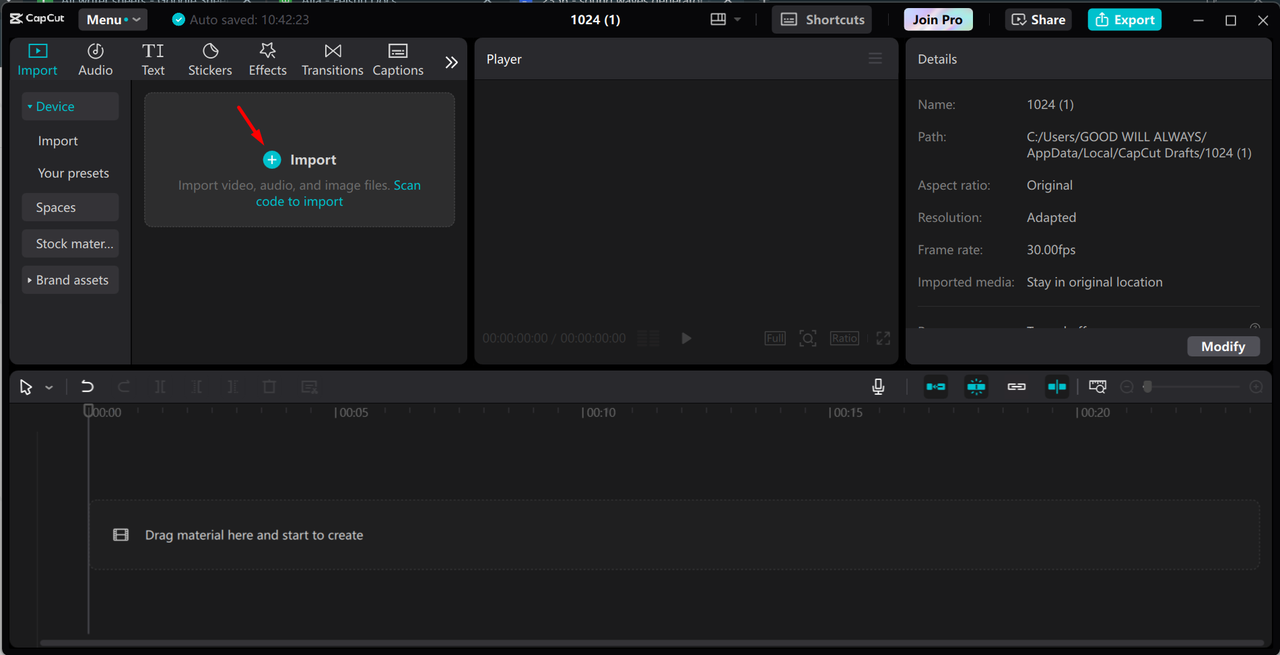Screen dimensions: 1280x655
Task: Click the Auto saved status indicator
Action: tap(240, 20)
